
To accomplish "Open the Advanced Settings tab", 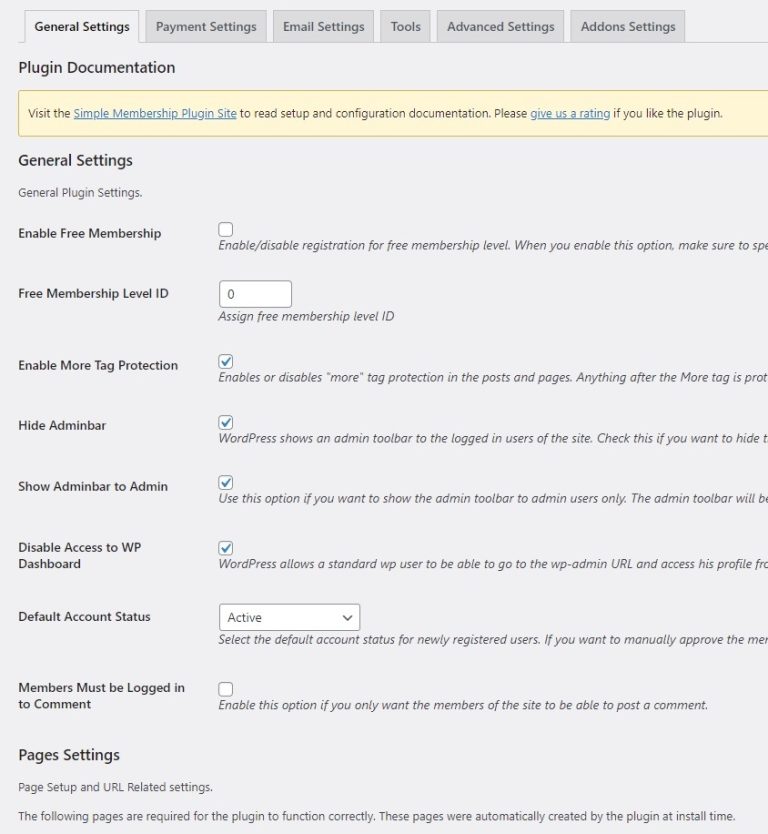I will 500,26.
